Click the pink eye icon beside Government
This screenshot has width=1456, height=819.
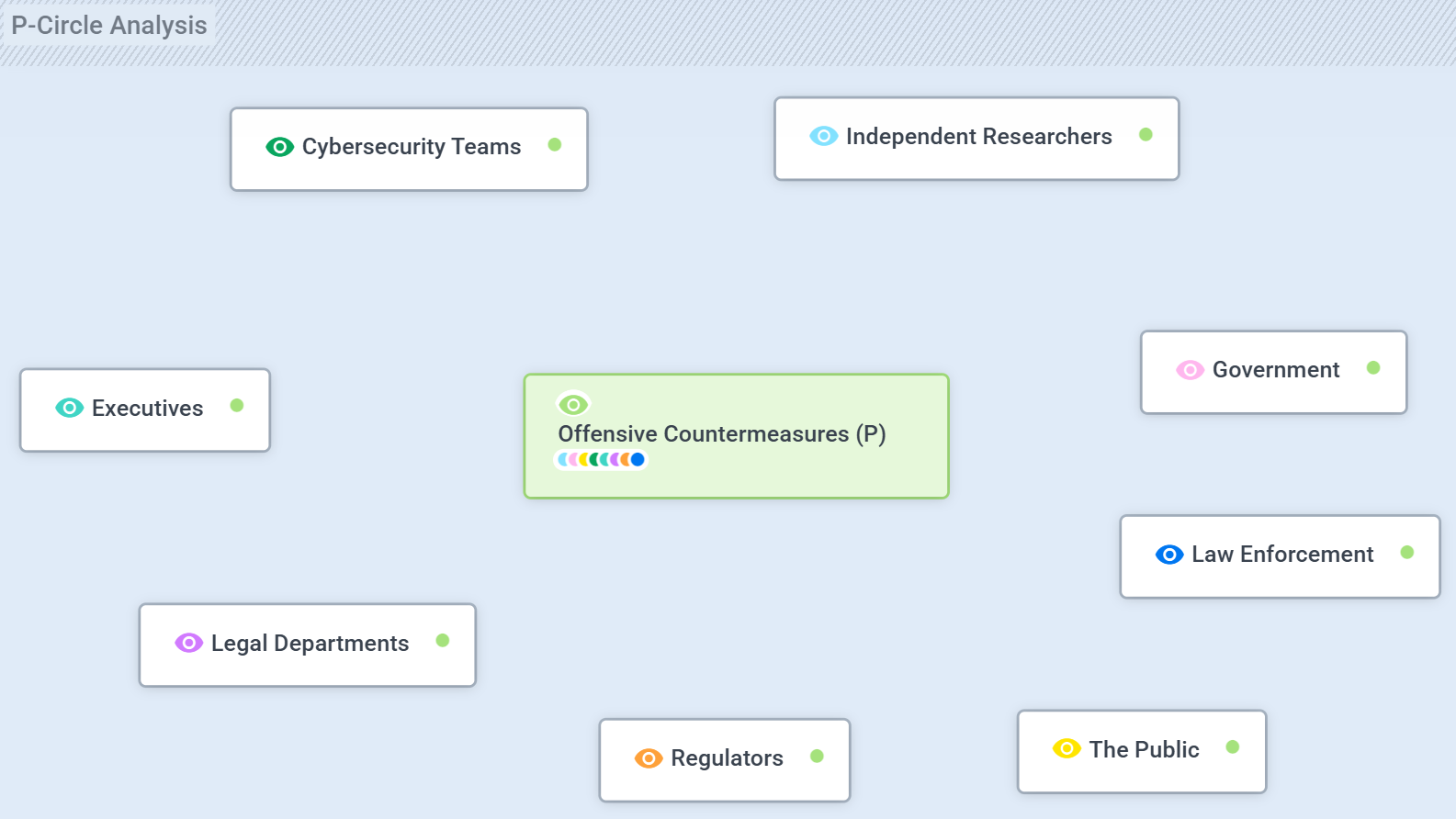[x=1190, y=370]
